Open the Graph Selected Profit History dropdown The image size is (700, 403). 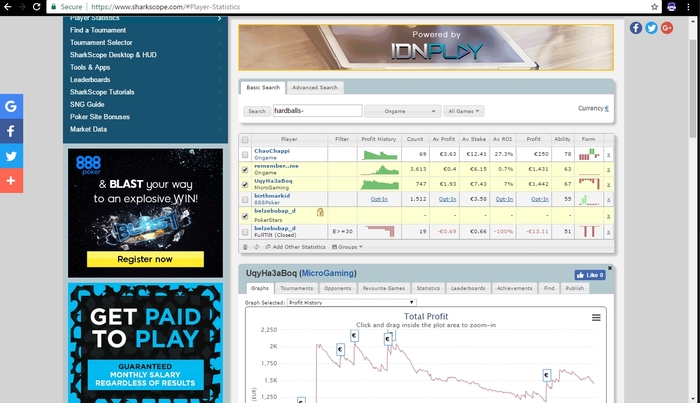coord(352,303)
